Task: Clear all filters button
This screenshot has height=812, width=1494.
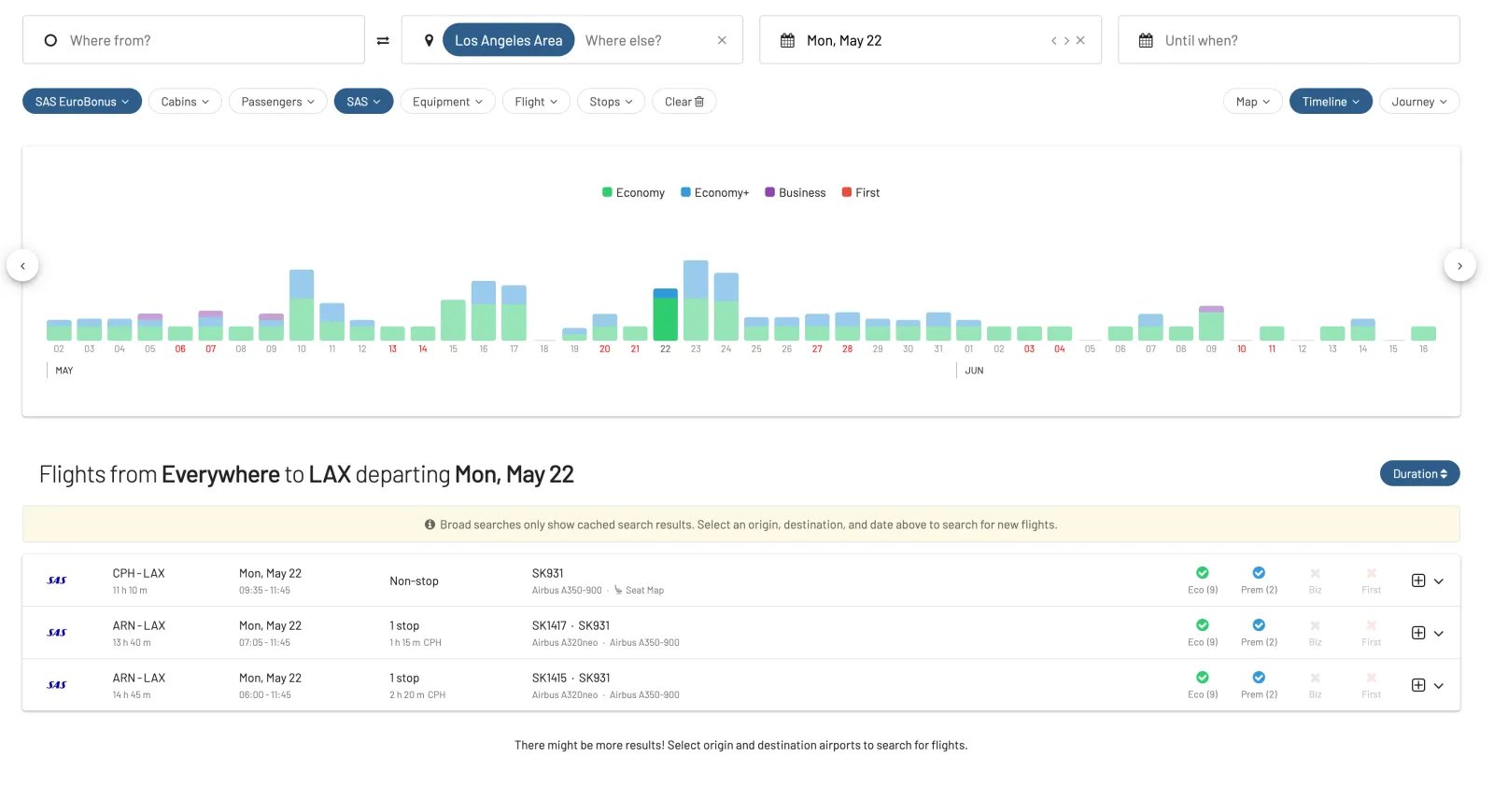Action: tap(684, 102)
